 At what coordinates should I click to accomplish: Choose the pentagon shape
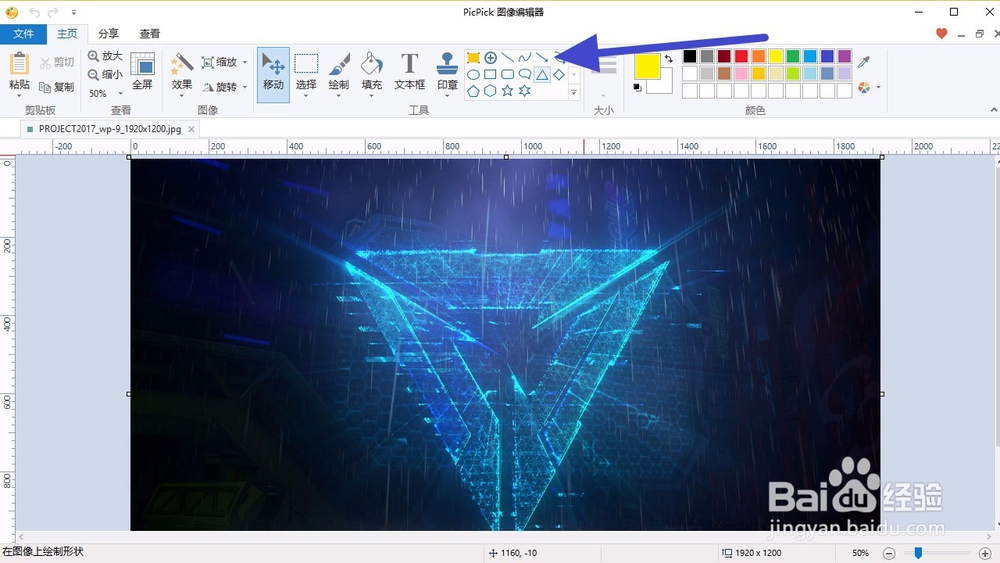[473, 91]
